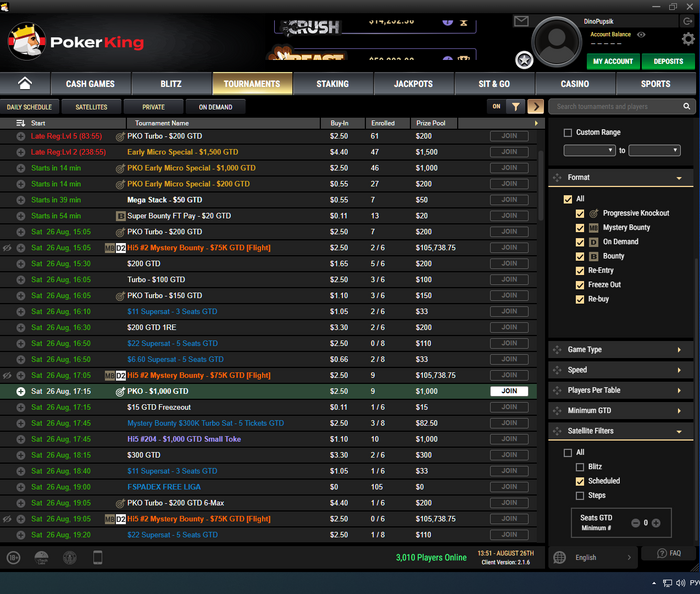
Task: Increase Seats GTD minimum with plus icon
Action: [x=656, y=523]
